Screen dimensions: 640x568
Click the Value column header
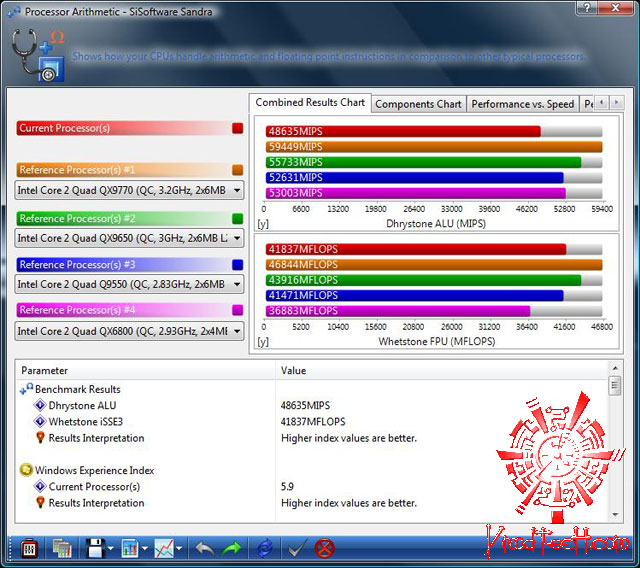(x=442, y=371)
